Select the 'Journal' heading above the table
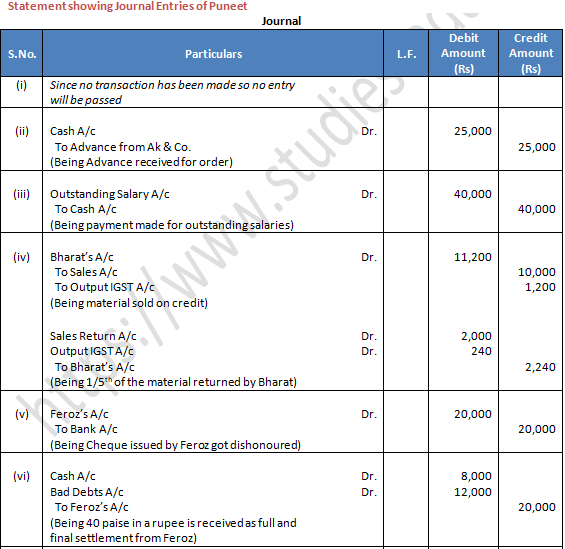This screenshot has height=549, width=565. pyautogui.click(x=281, y=21)
